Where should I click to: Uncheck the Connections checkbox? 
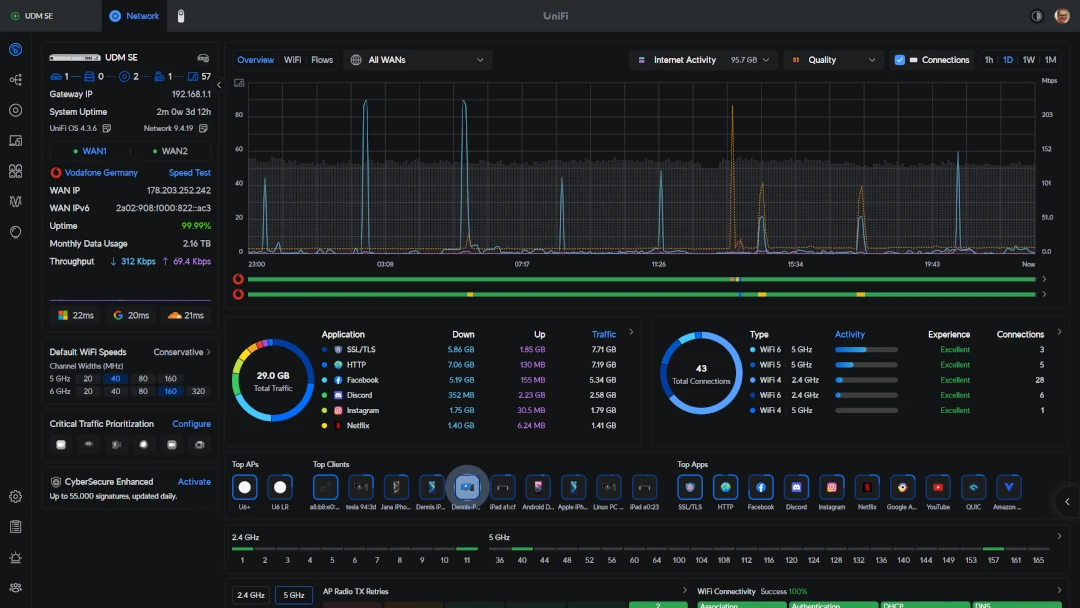[x=899, y=60]
